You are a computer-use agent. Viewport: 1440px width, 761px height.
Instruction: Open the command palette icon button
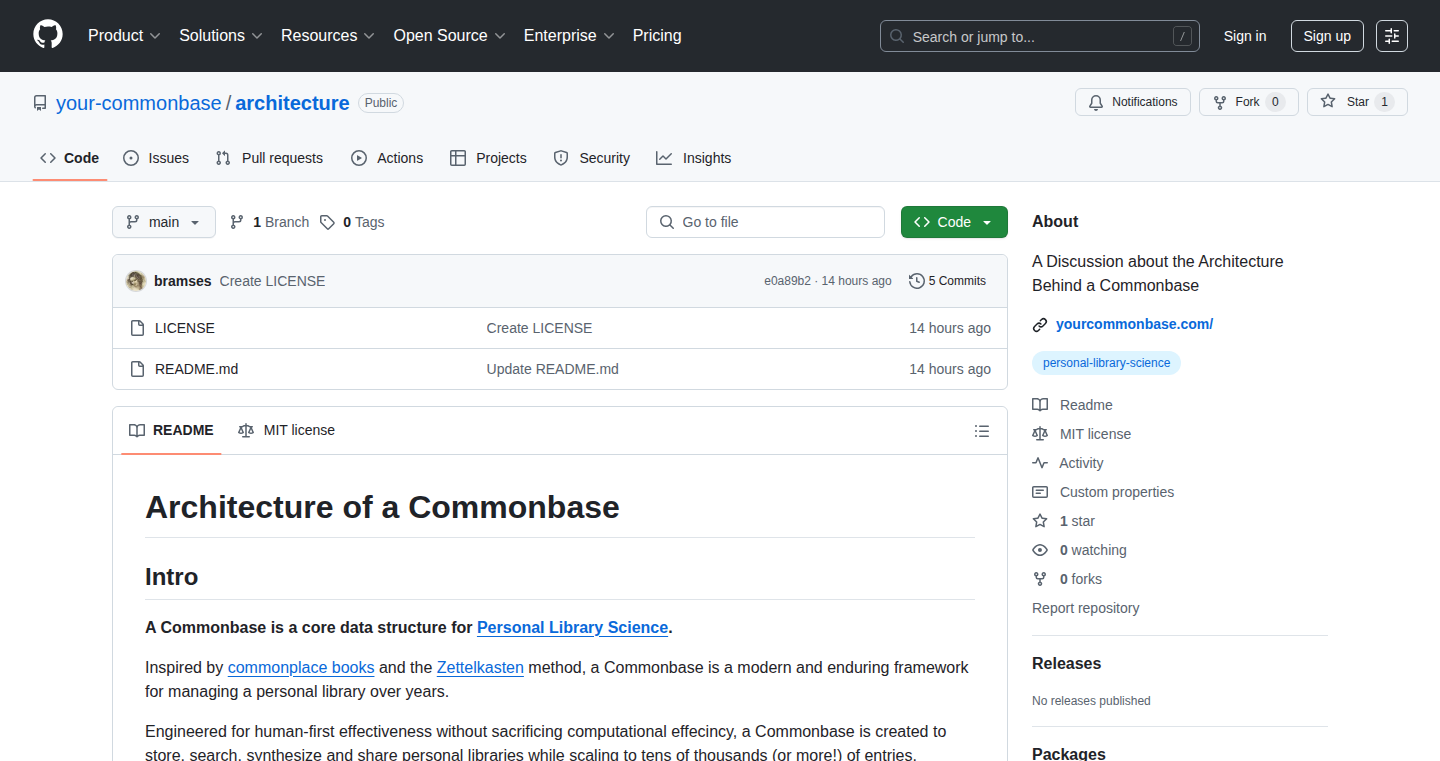[1392, 36]
